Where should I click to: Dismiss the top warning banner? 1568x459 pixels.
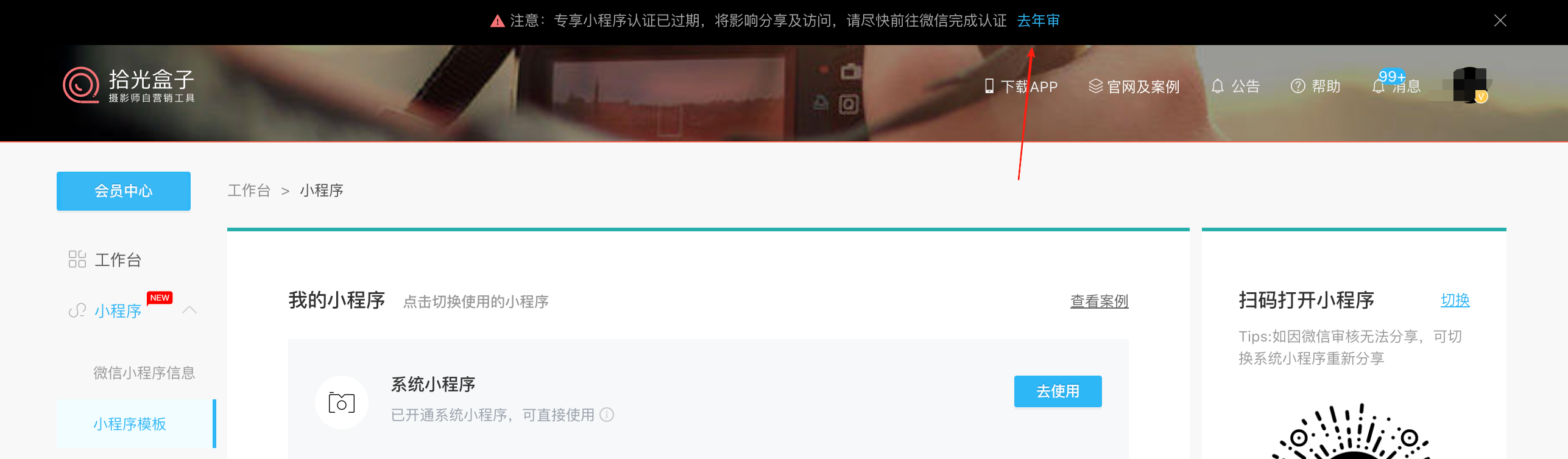[x=1500, y=21]
